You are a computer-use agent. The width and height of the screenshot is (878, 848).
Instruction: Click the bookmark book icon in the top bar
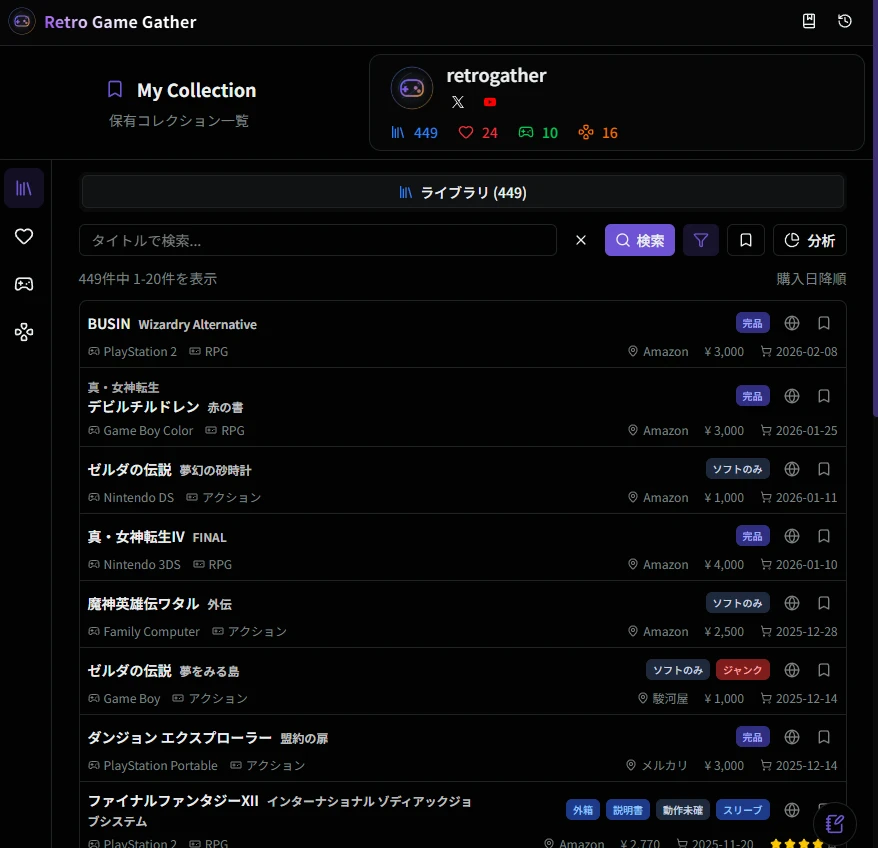click(809, 20)
